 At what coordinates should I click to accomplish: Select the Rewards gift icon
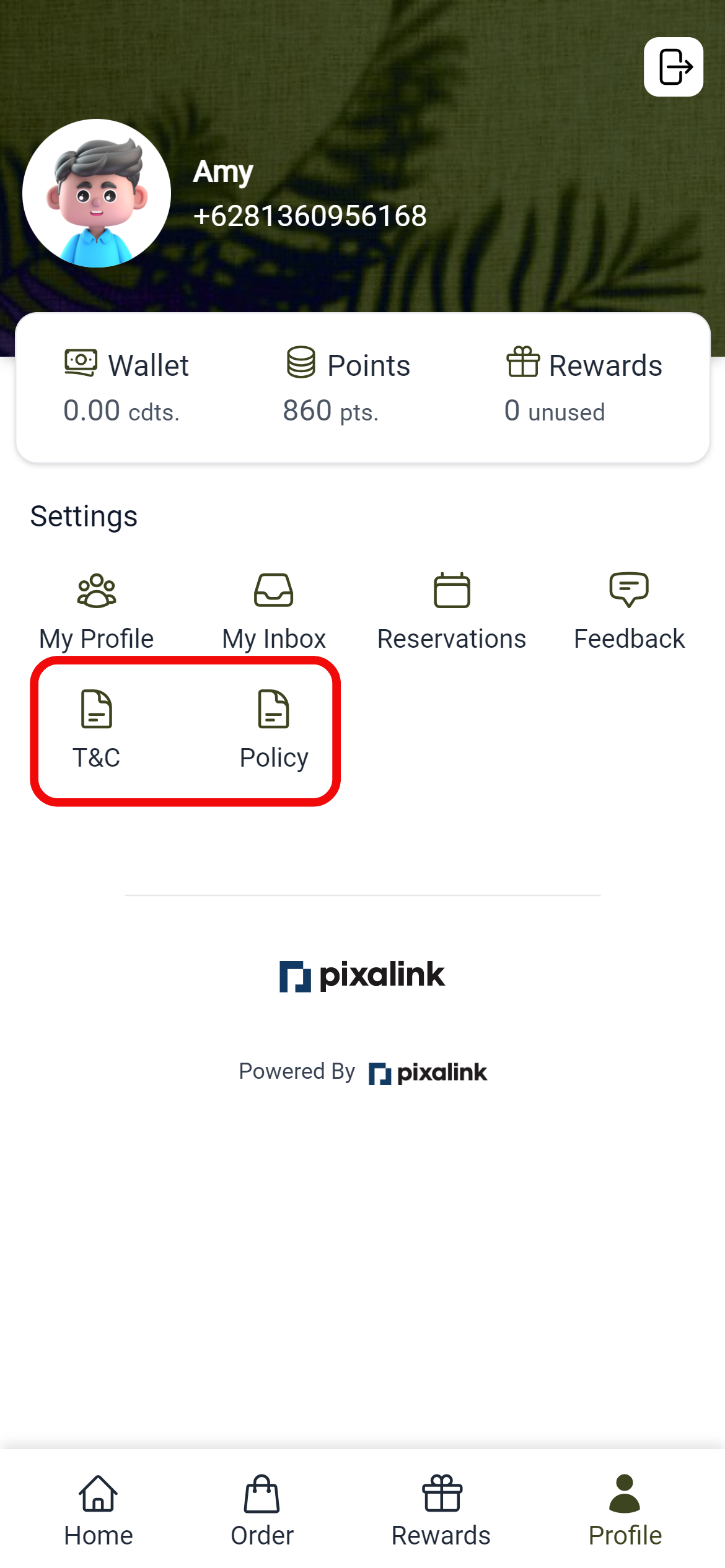click(x=522, y=364)
